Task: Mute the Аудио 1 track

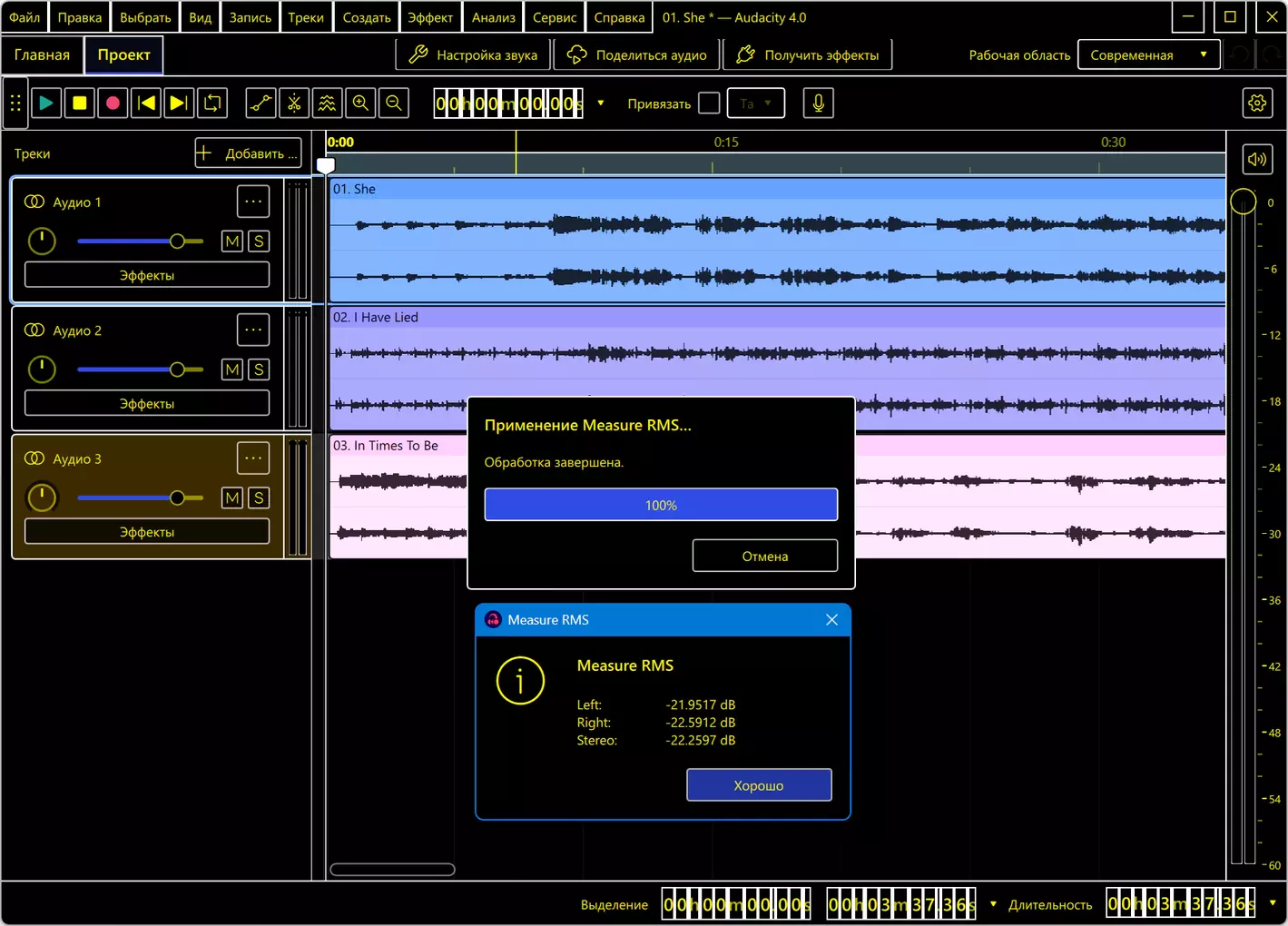Action: (x=232, y=241)
